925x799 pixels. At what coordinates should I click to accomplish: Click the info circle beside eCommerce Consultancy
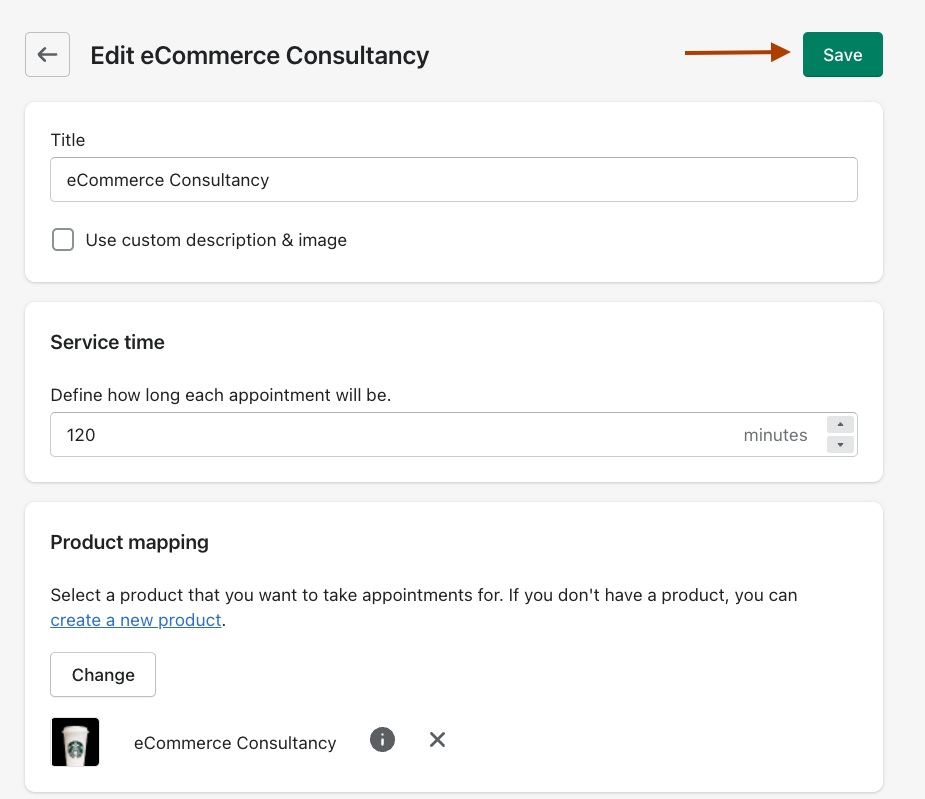pyautogui.click(x=382, y=740)
